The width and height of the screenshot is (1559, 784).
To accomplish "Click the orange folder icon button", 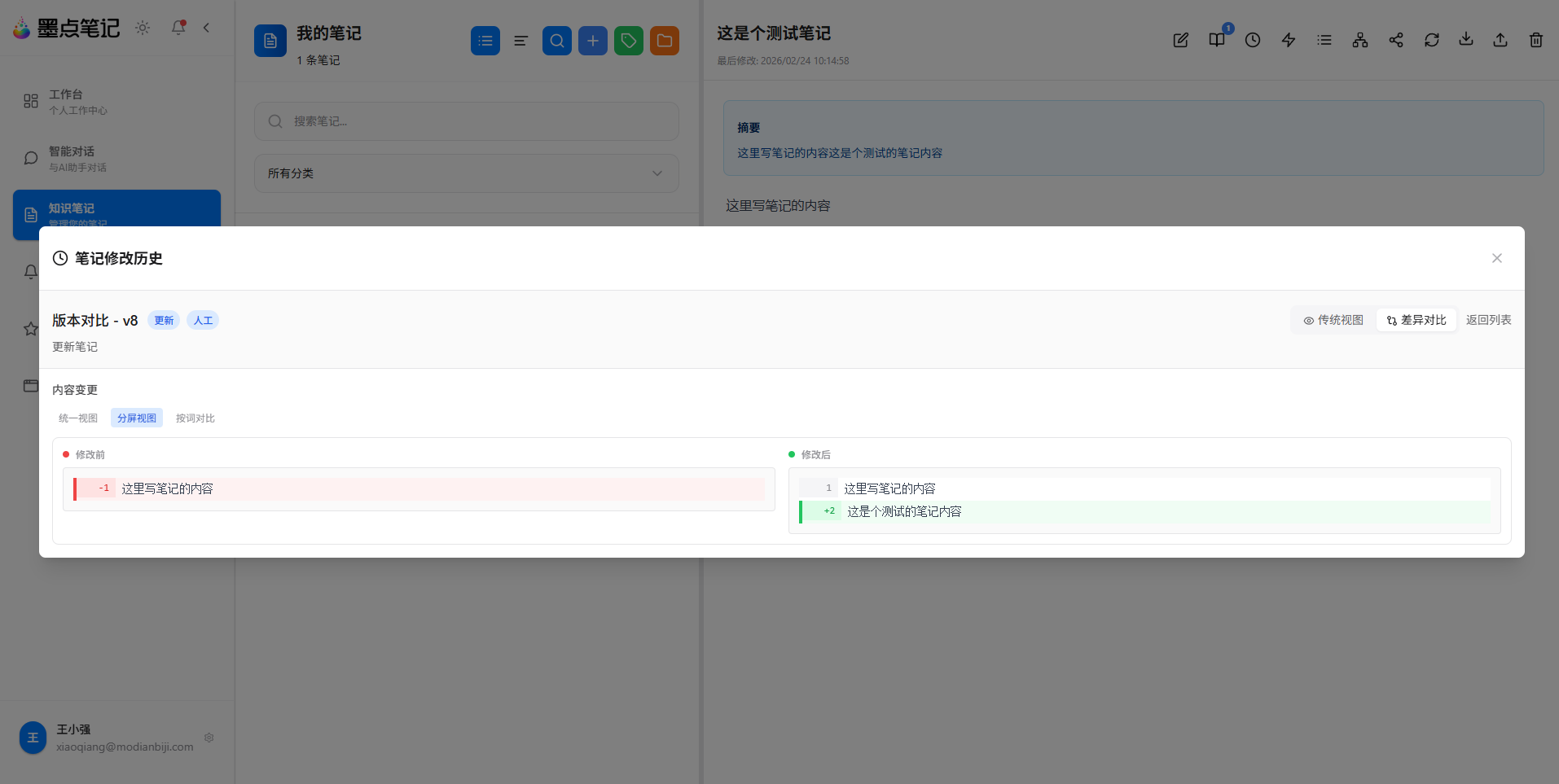I will (664, 41).
